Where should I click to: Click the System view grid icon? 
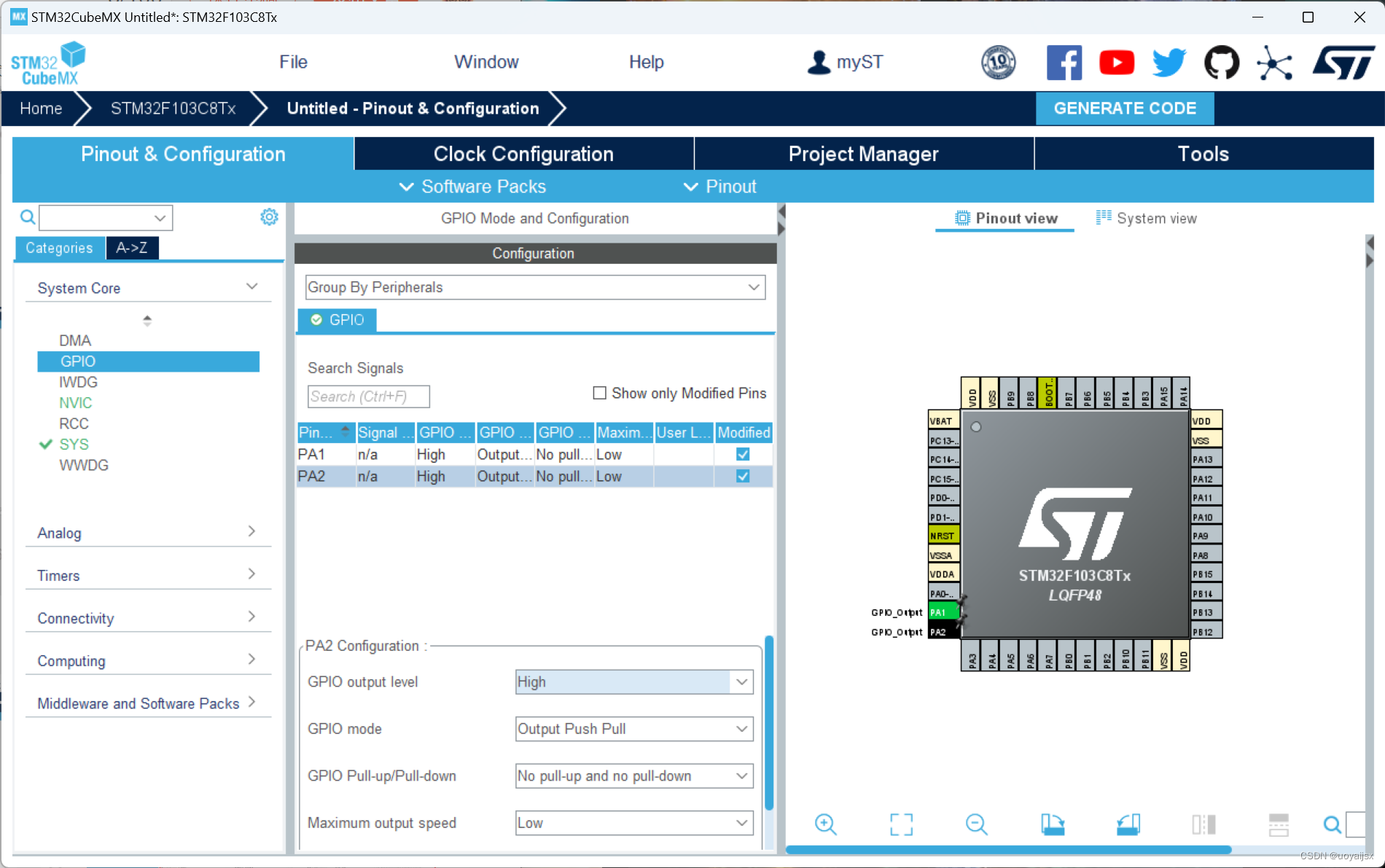tap(1104, 217)
